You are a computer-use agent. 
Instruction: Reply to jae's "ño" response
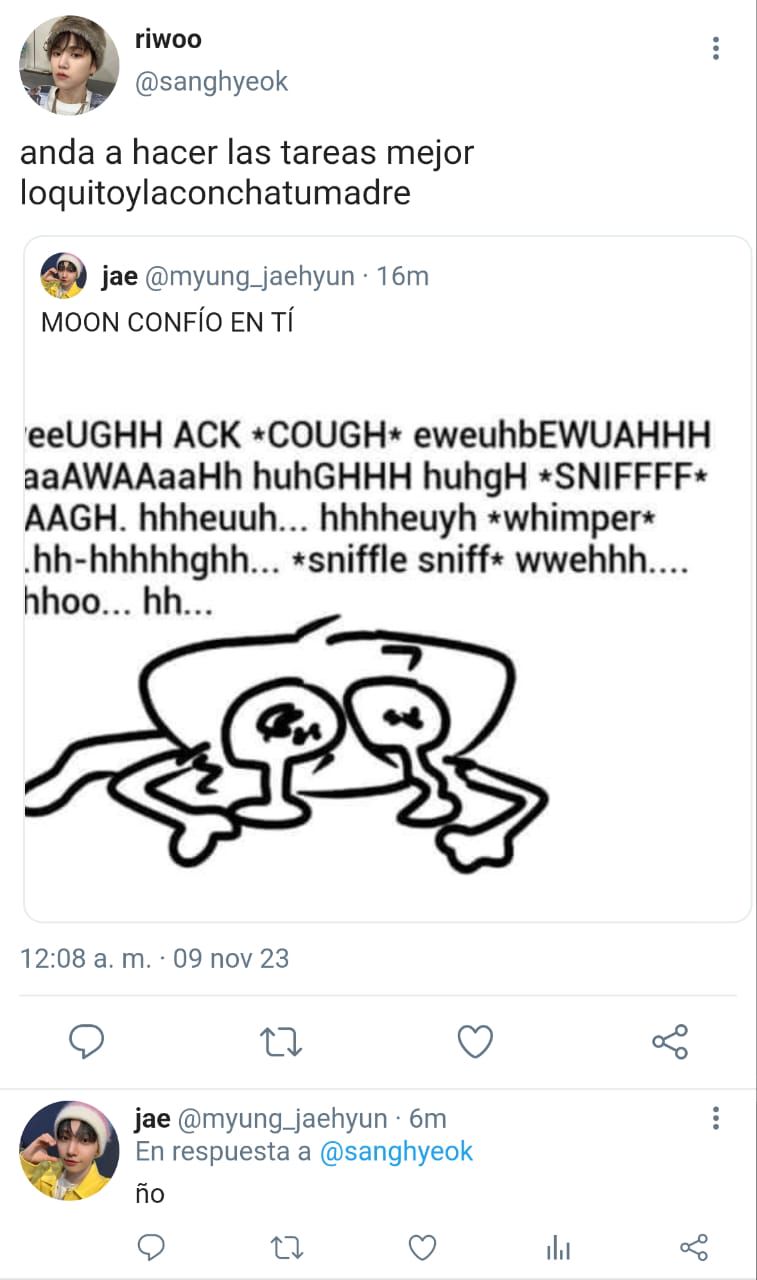coord(151,1247)
